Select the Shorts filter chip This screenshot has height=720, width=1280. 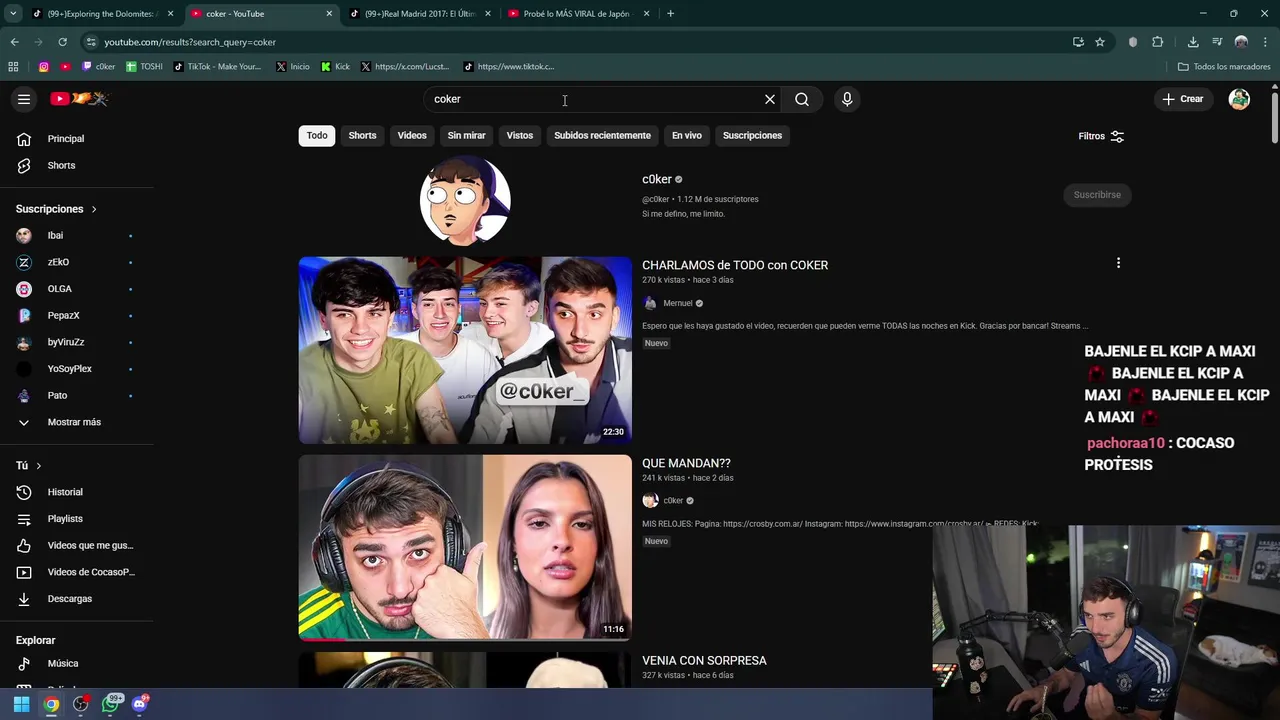point(362,136)
